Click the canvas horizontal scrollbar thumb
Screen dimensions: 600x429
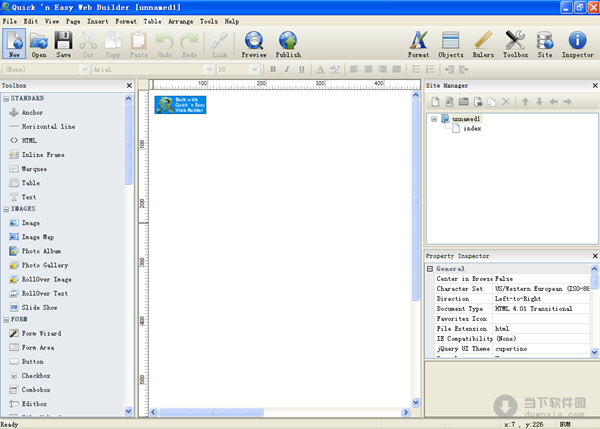point(211,412)
